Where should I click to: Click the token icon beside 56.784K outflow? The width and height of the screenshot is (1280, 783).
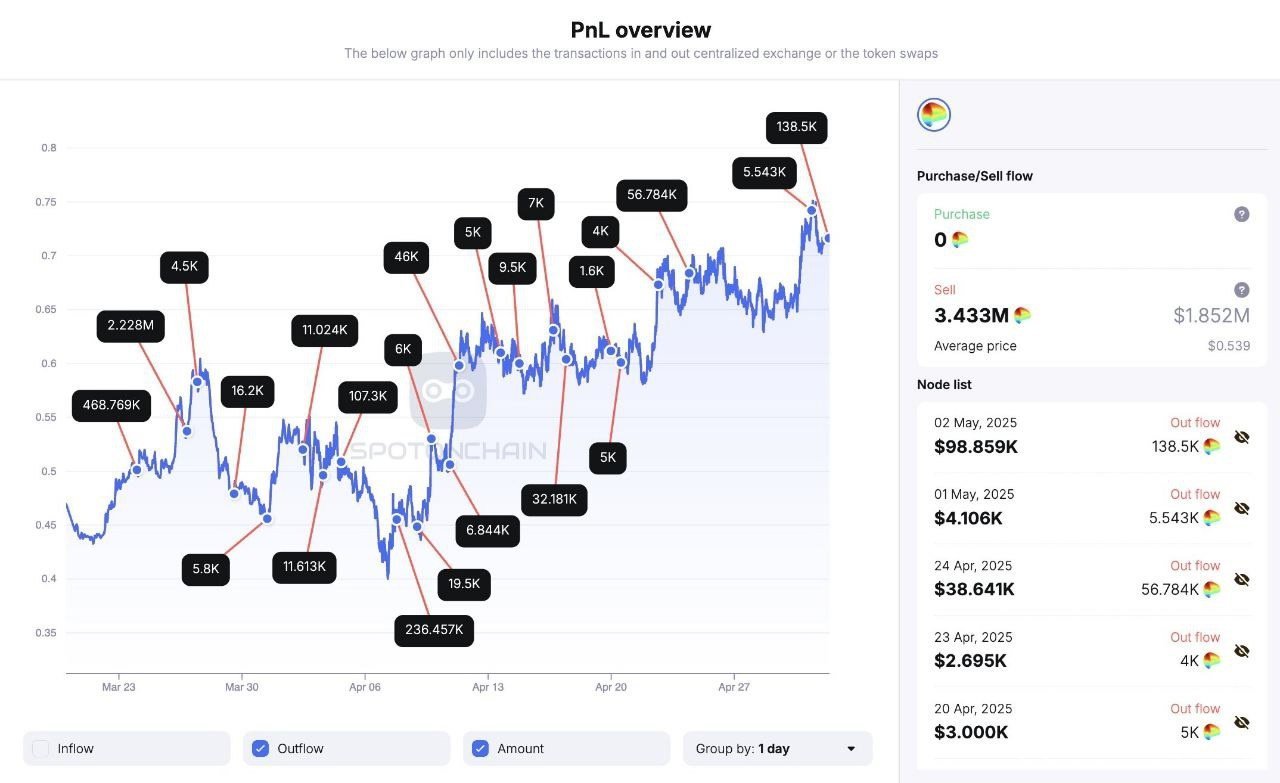click(1211, 589)
